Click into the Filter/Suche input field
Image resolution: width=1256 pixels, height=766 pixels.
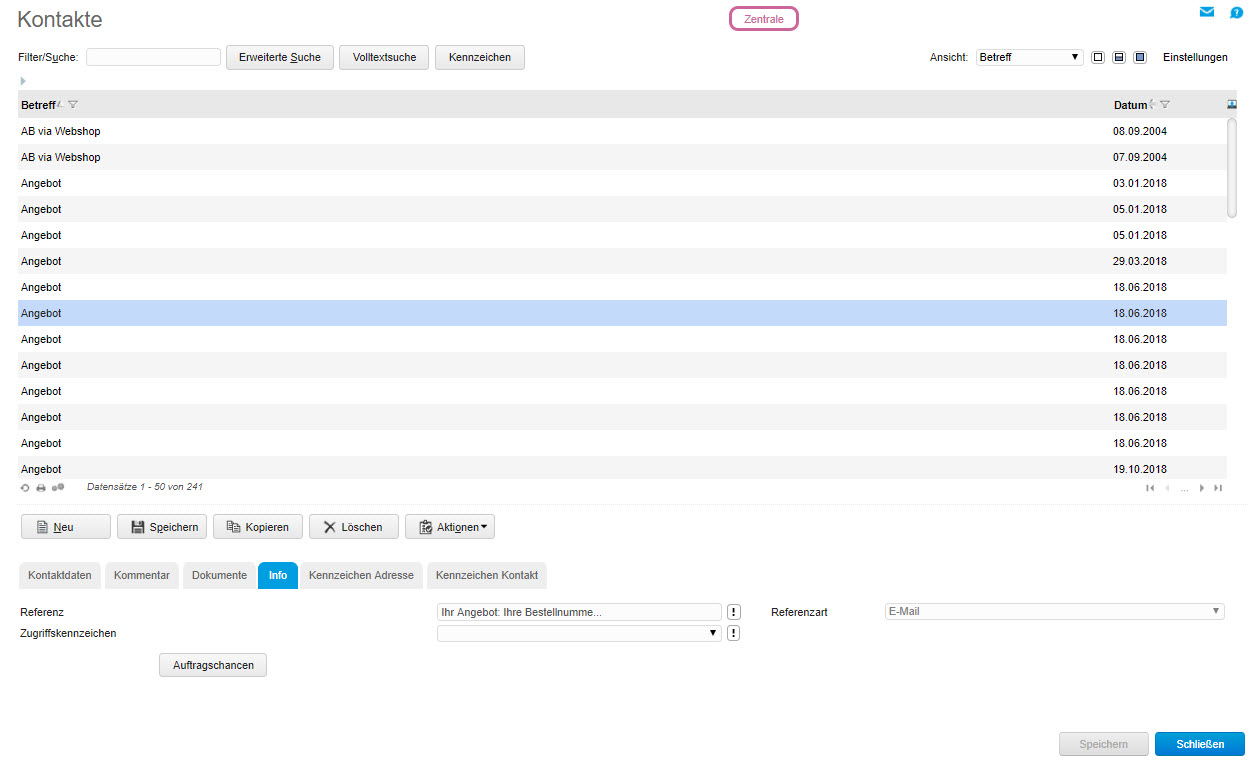pos(153,58)
